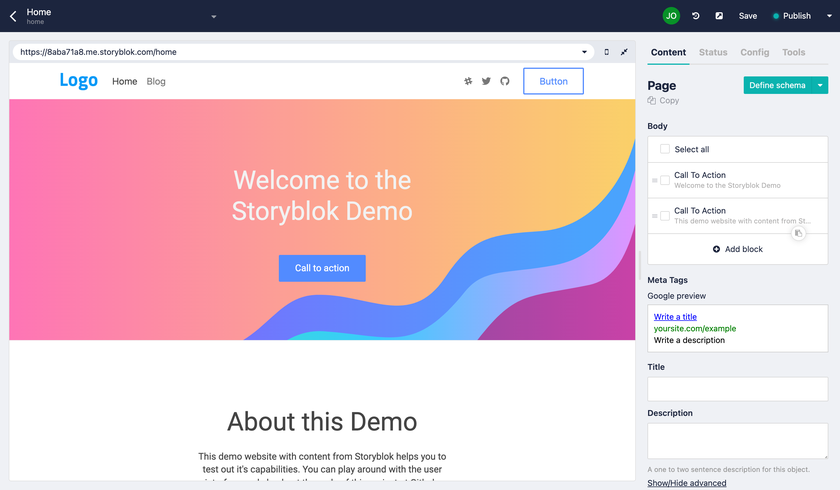Viewport: 840px width, 490px height.
Task: Switch to mobile preview icon
Action: 606,52
